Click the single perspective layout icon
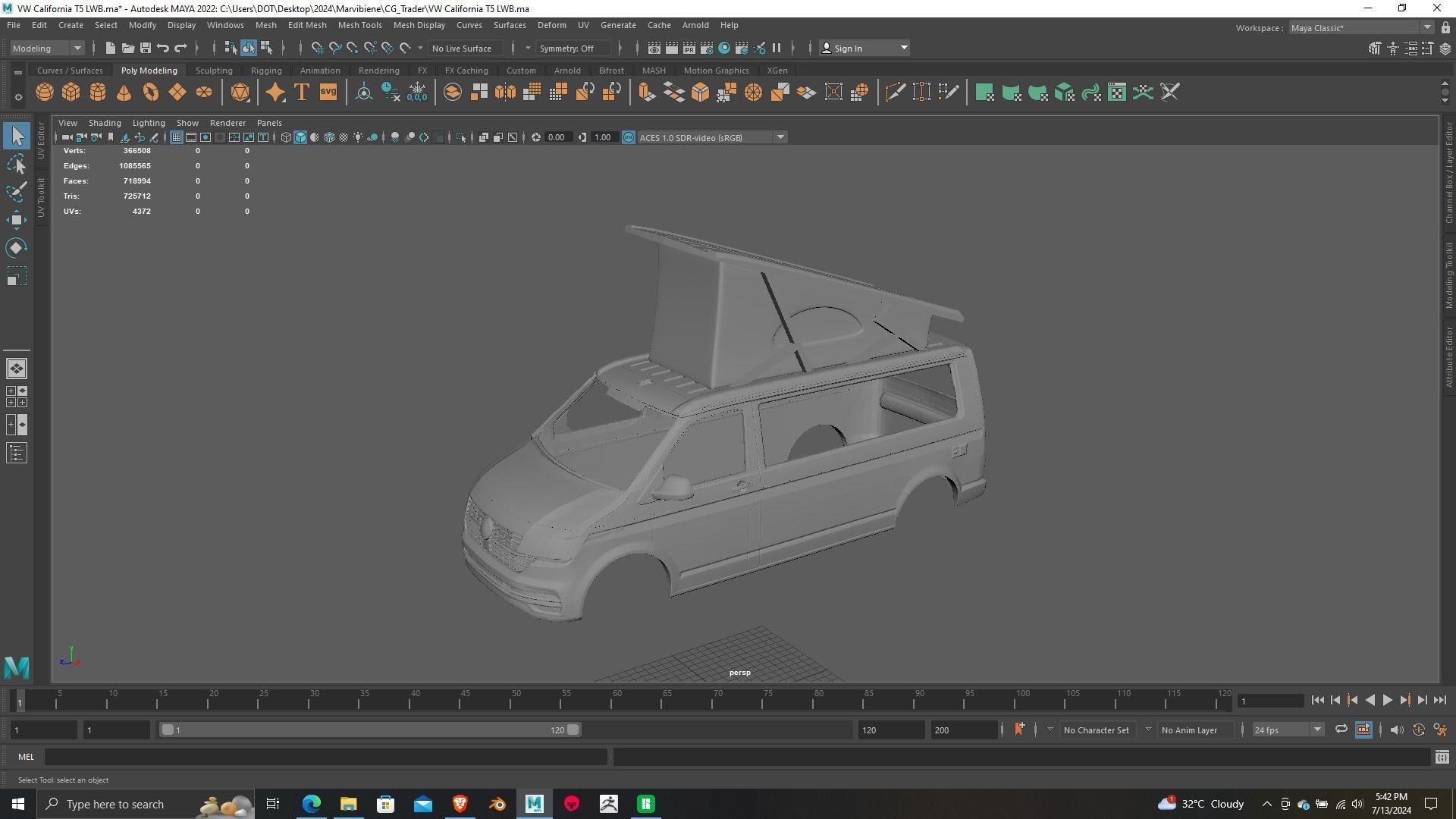 pyautogui.click(x=17, y=369)
